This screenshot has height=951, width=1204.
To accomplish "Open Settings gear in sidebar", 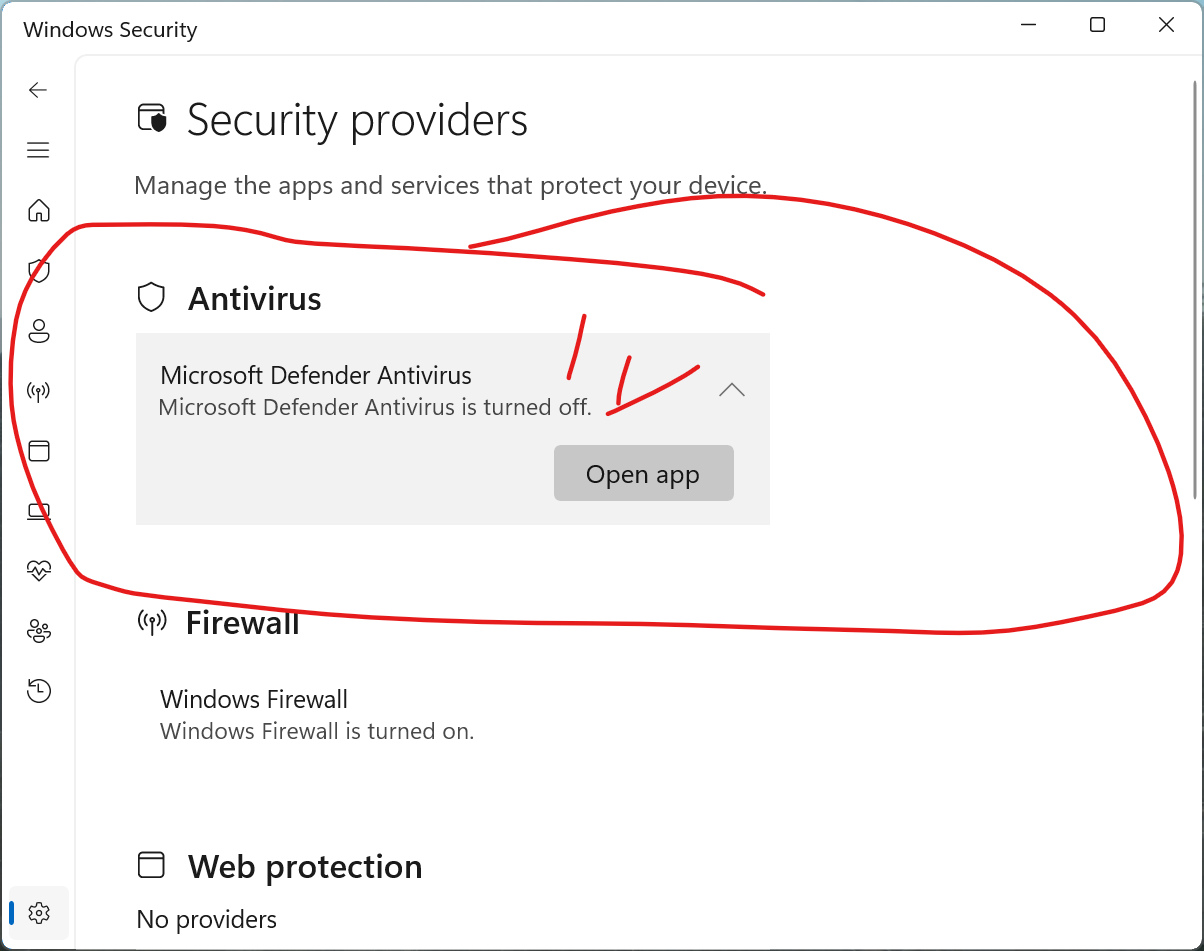I will pyautogui.click(x=39, y=912).
